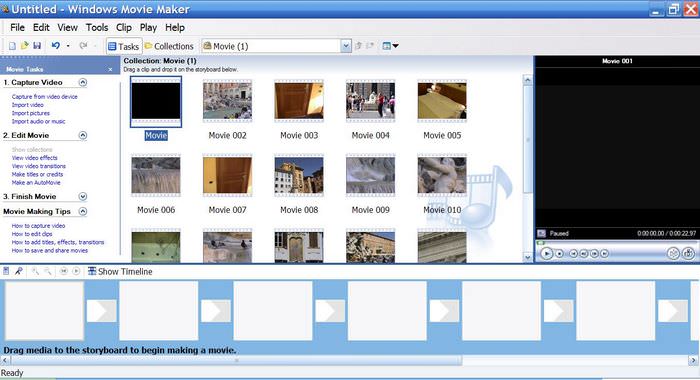Undo the last action with the toolbar arrow
Screen dimensions: 700x380
[55, 46]
